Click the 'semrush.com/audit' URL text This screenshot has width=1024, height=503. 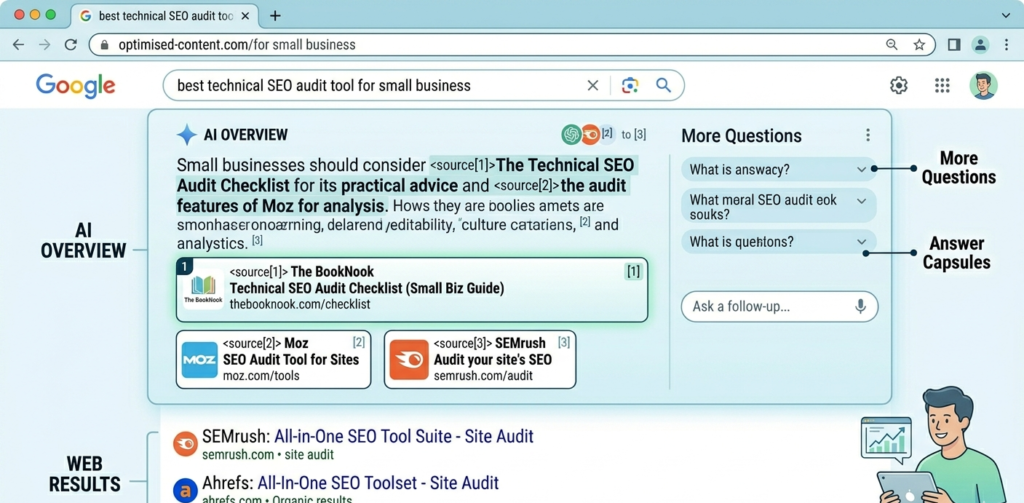coord(483,376)
